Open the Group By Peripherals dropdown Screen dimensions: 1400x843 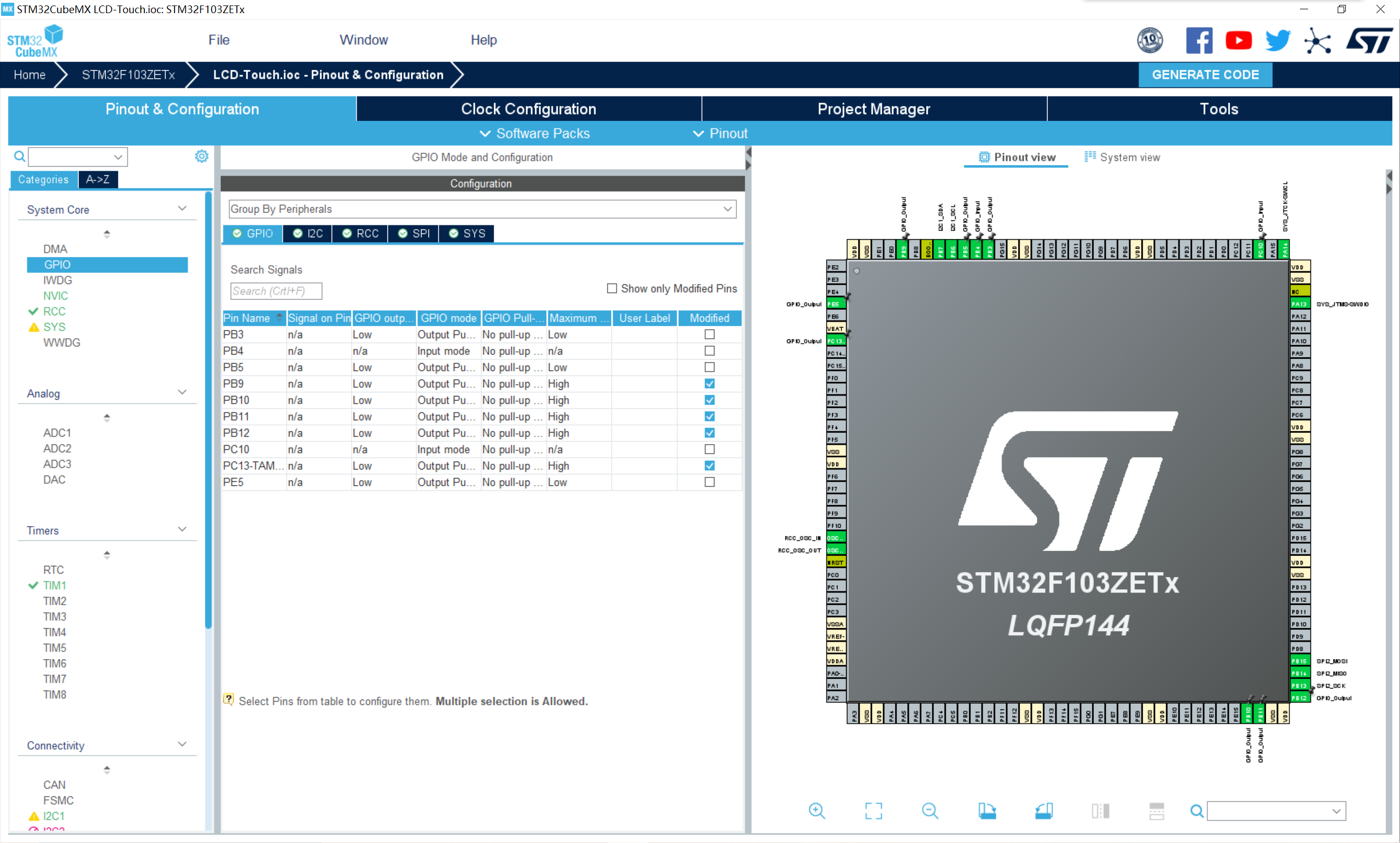pos(482,209)
